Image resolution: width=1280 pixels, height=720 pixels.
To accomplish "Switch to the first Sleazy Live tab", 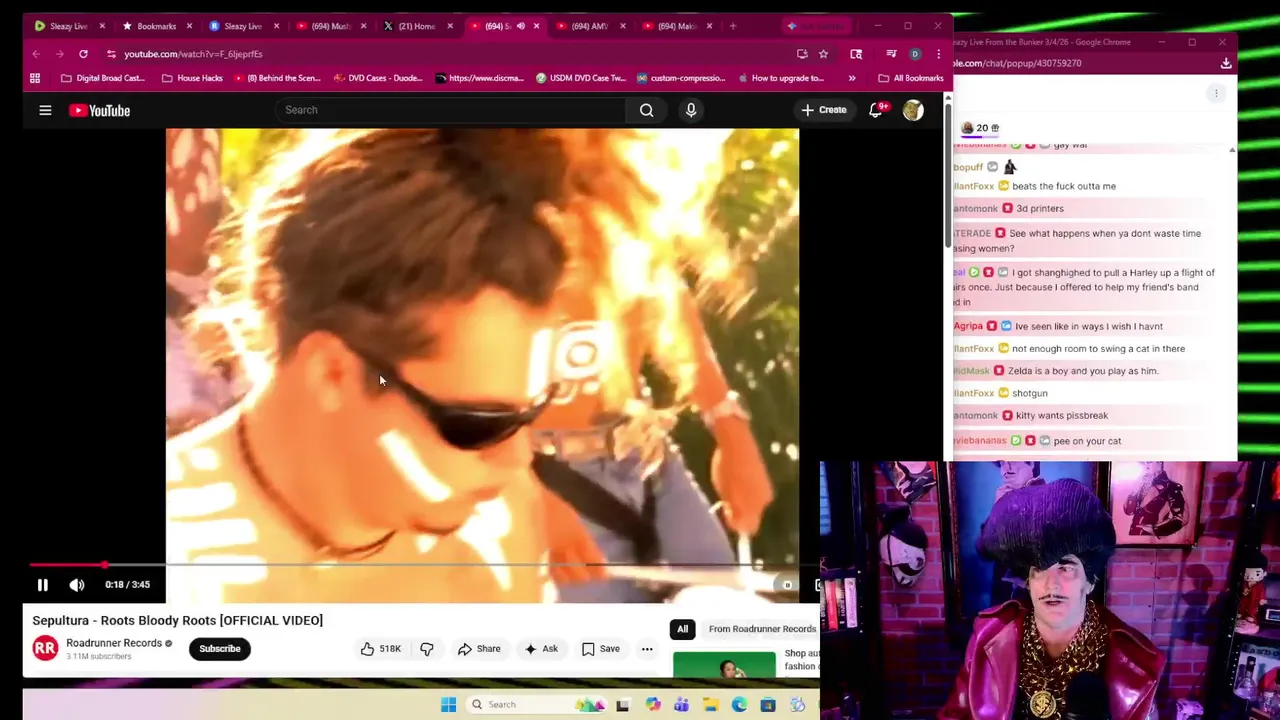I will (x=68, y=26).
